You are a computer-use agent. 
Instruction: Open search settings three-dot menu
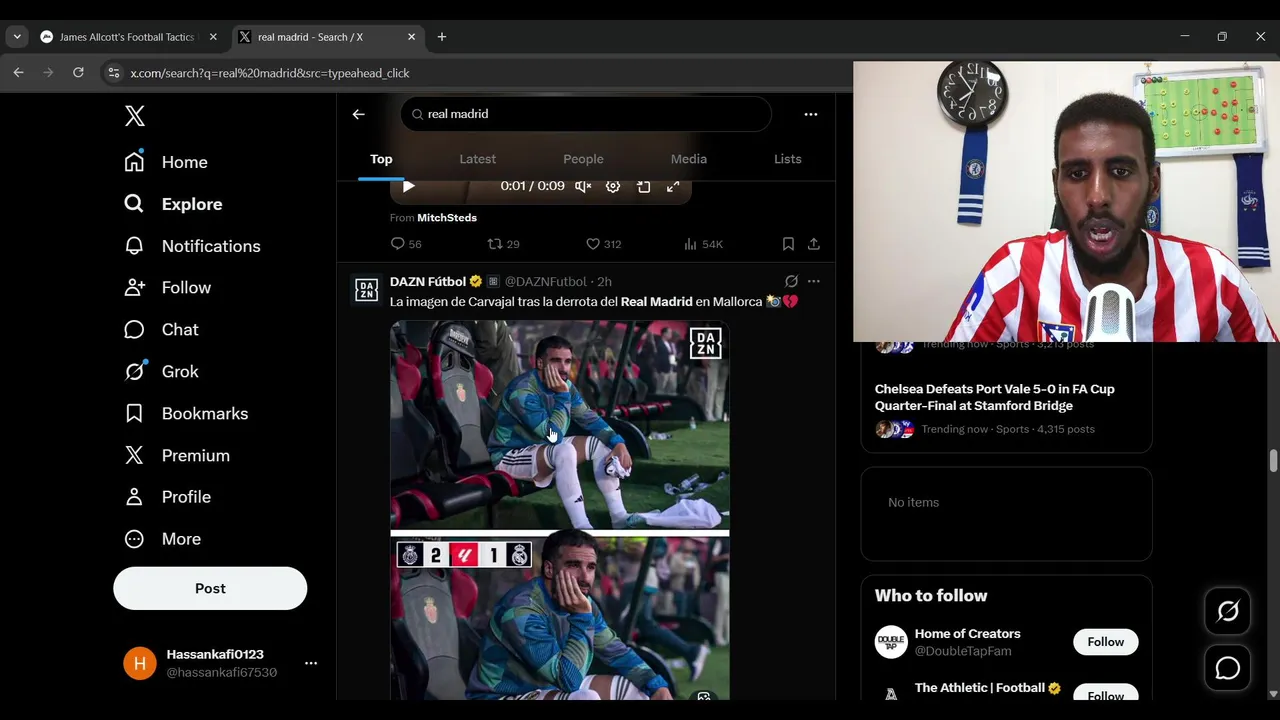click(x=811, y=114)
